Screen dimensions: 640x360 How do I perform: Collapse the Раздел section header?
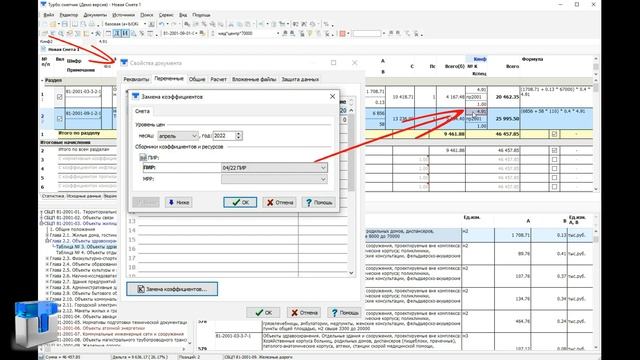[42, 80]
